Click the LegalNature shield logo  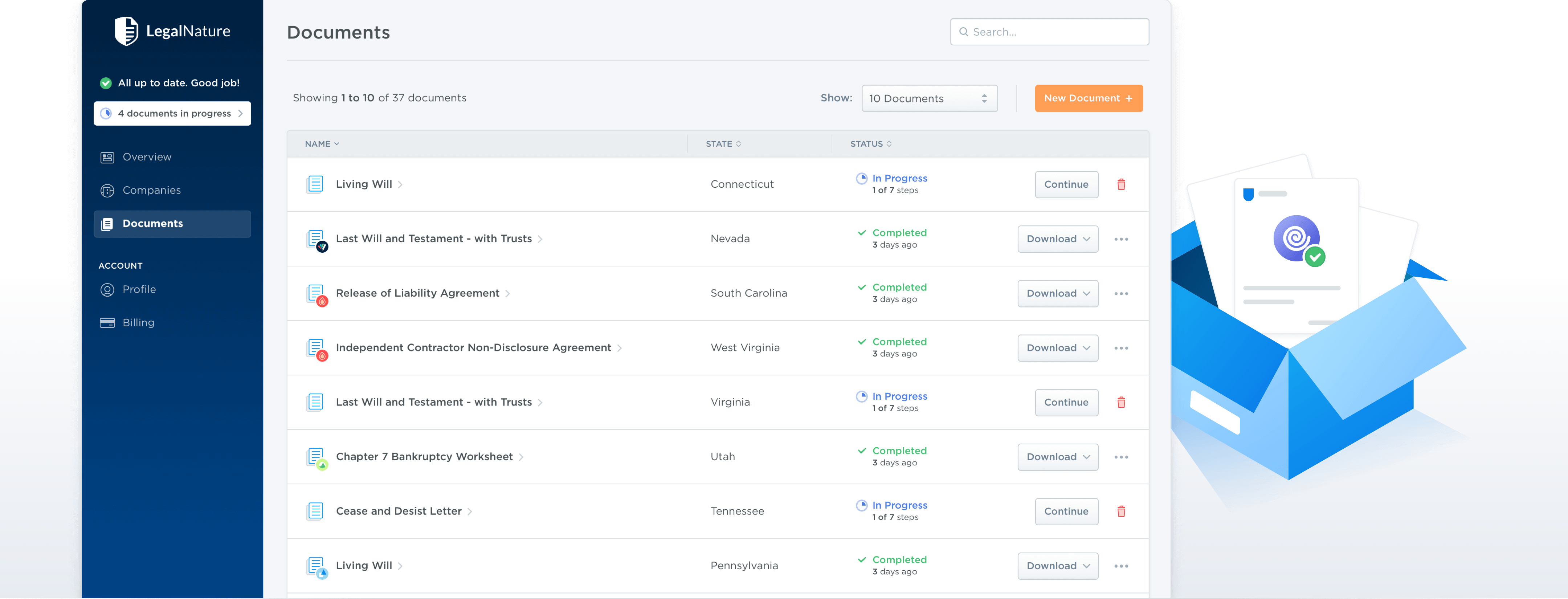[x=127, y=31]
